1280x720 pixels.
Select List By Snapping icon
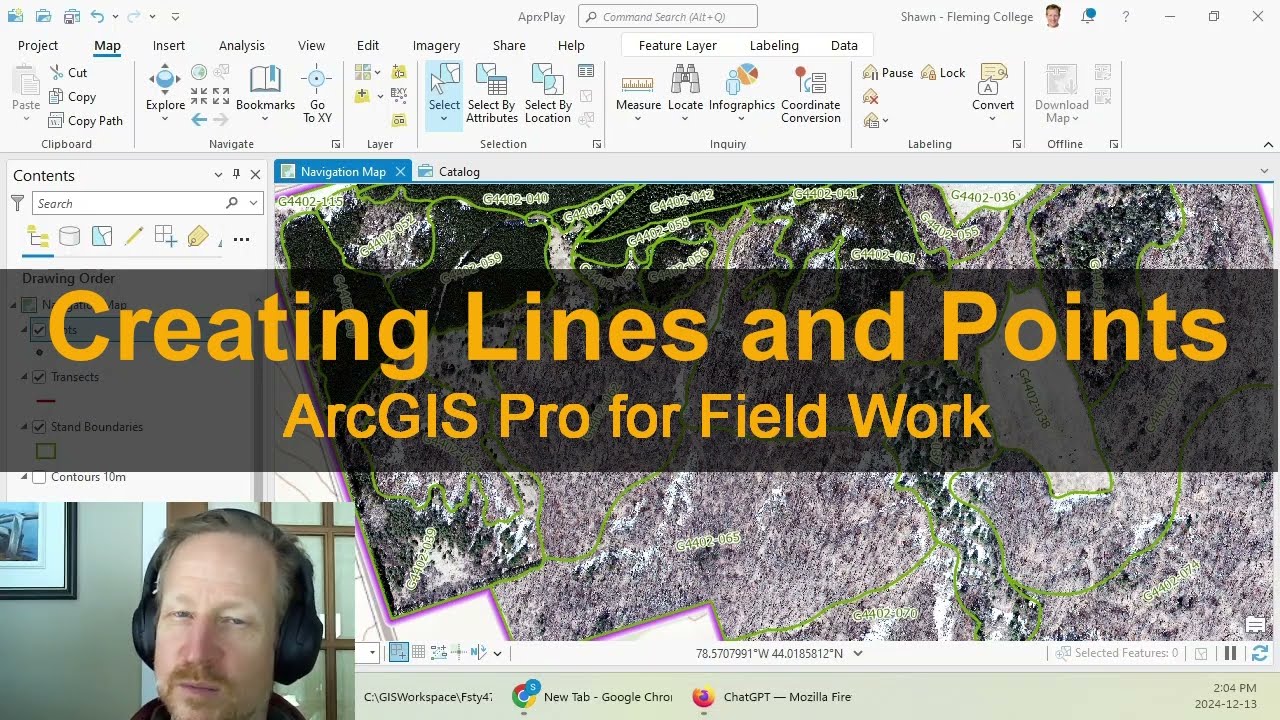coord(166,237)
